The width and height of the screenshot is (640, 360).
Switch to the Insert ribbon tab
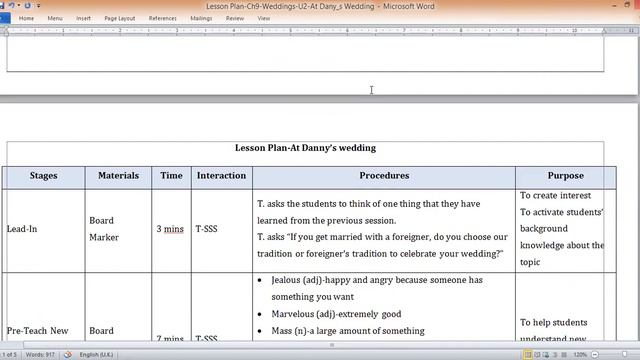[x=83, y=18]
